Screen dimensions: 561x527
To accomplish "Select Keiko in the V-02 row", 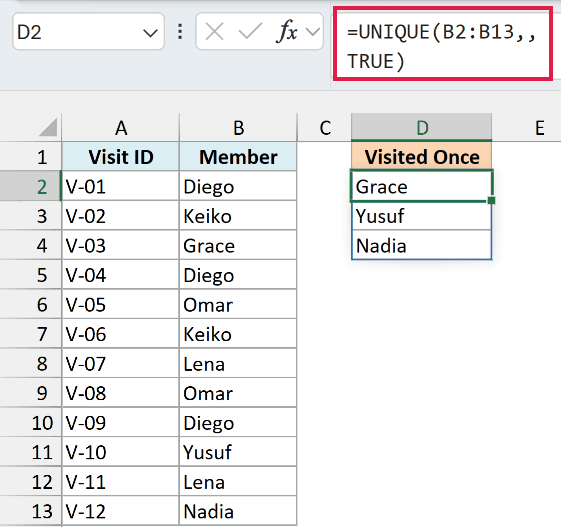I will 238,216.
